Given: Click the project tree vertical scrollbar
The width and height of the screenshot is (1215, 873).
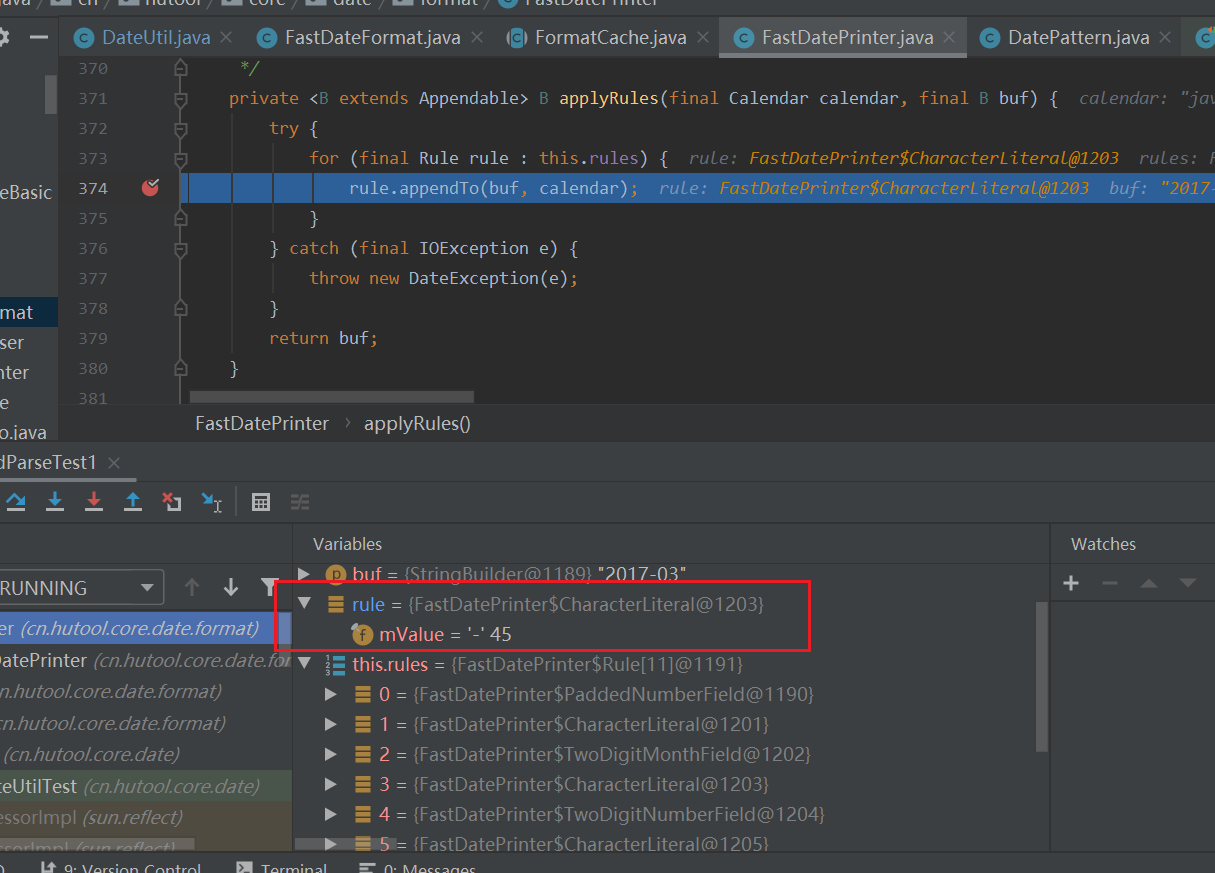Looking at the screenshot, I should click(51, 94).
